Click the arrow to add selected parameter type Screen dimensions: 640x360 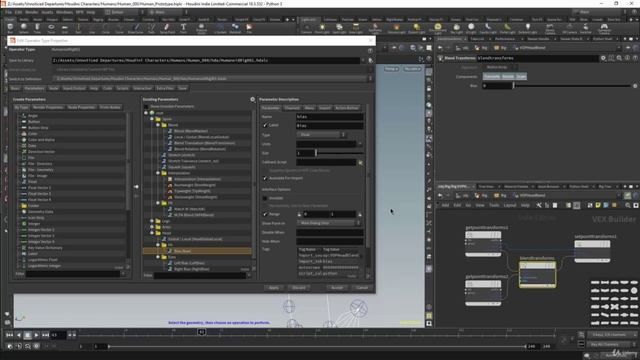[x=136, y=187]
